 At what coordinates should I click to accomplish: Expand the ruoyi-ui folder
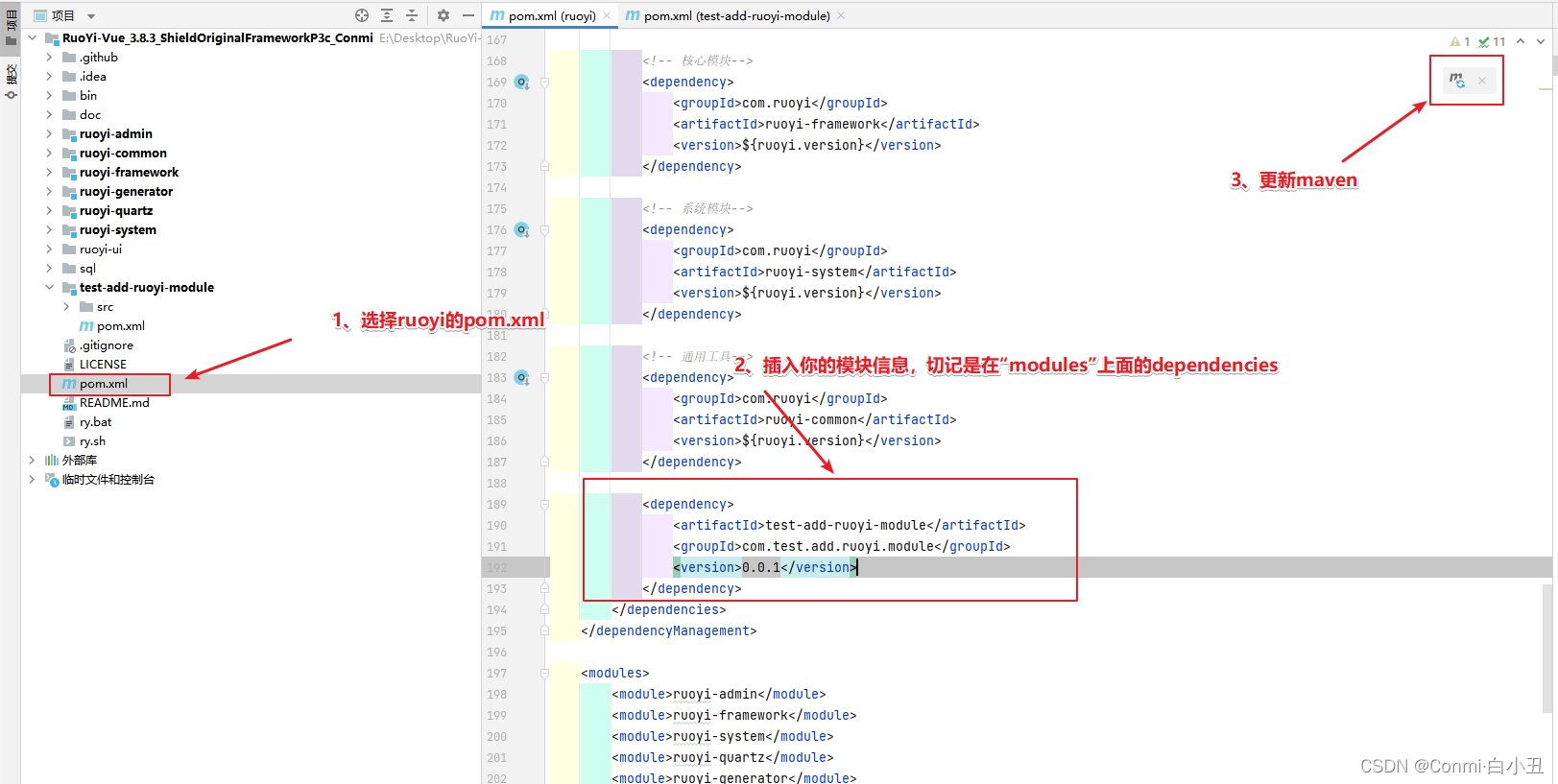[x=49, y=249]
